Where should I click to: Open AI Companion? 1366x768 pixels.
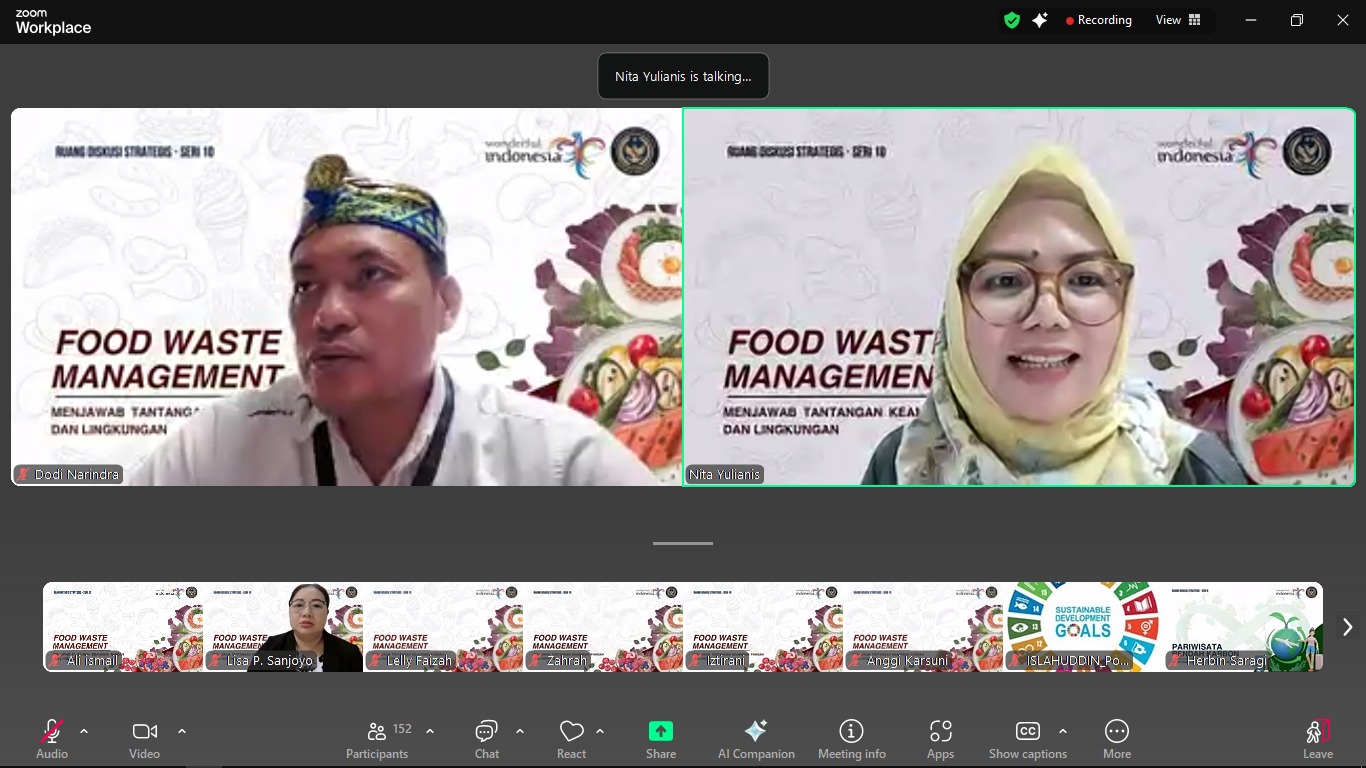pos(756,739)
